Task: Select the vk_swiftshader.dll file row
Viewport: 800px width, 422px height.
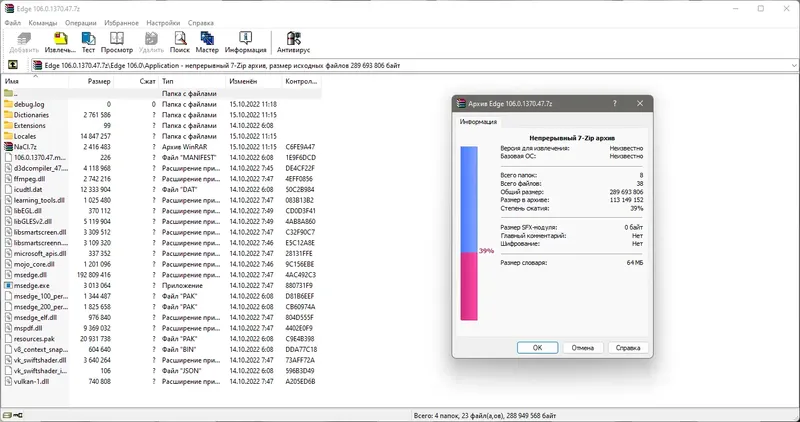Action: [x=161, y=360]
